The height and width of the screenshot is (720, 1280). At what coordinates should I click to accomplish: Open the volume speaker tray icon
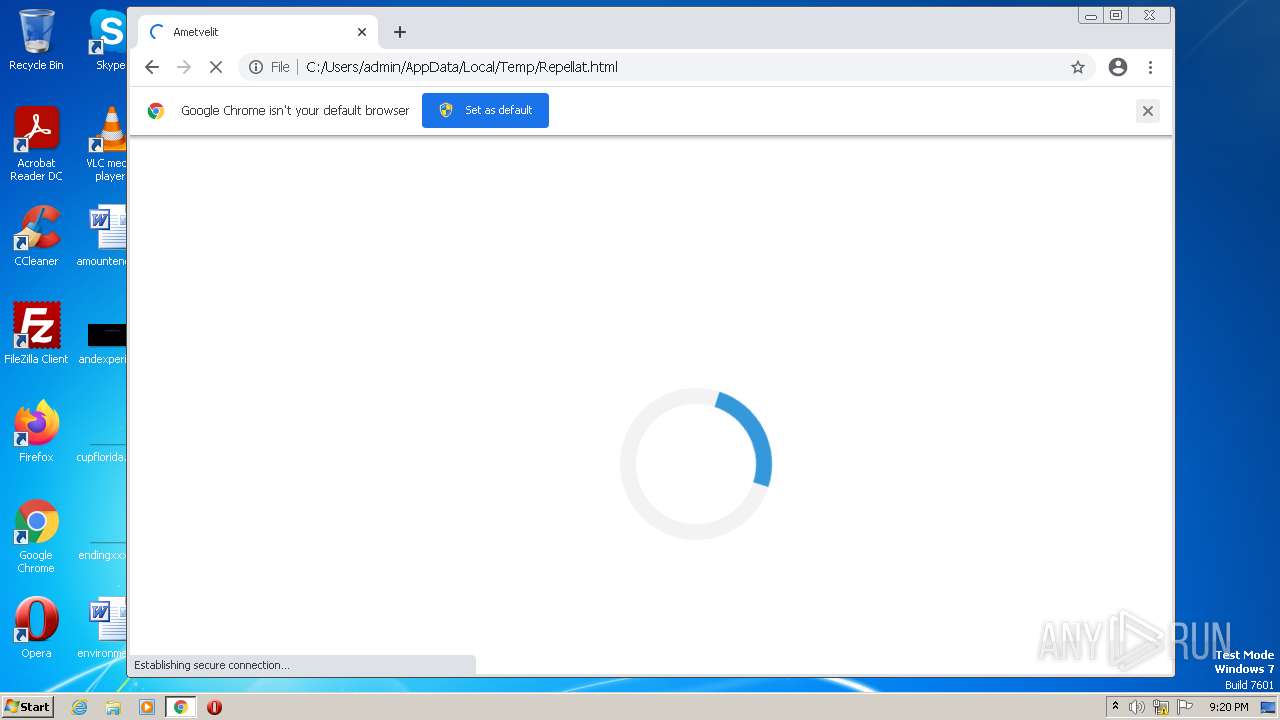pyautogui.click(x=1137, y=707)
